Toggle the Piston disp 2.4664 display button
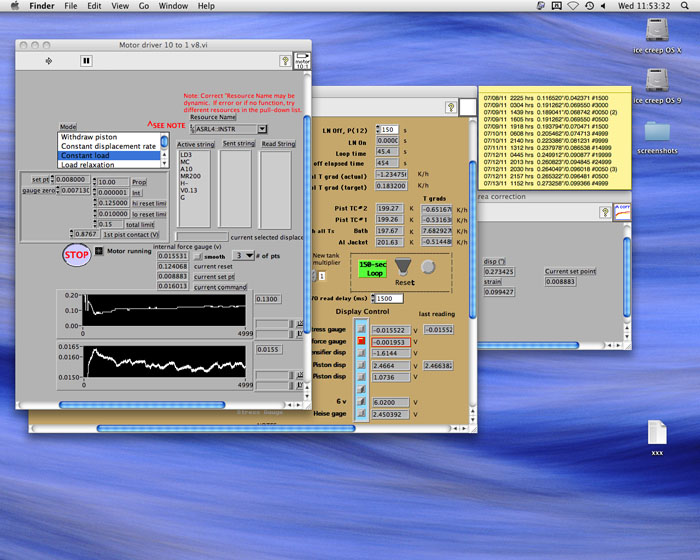The width and height of the screenshot is (700, 560). point(361,367)
